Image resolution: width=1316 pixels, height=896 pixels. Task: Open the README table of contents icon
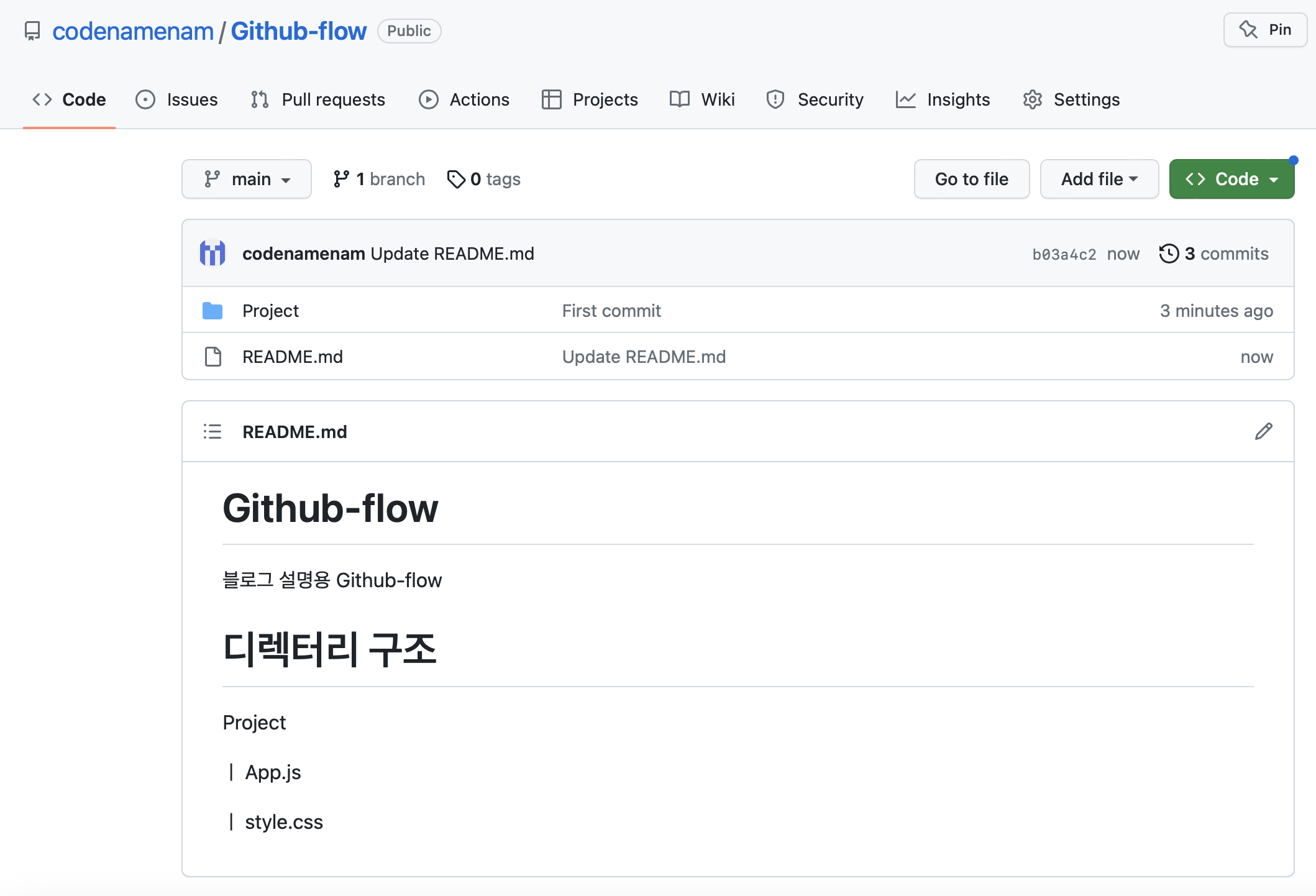tap(212, 431)
